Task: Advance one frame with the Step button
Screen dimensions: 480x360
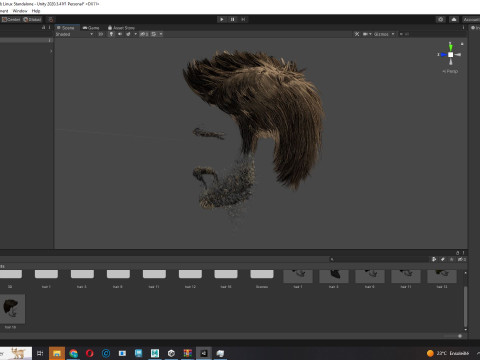Action: [243, 19]
